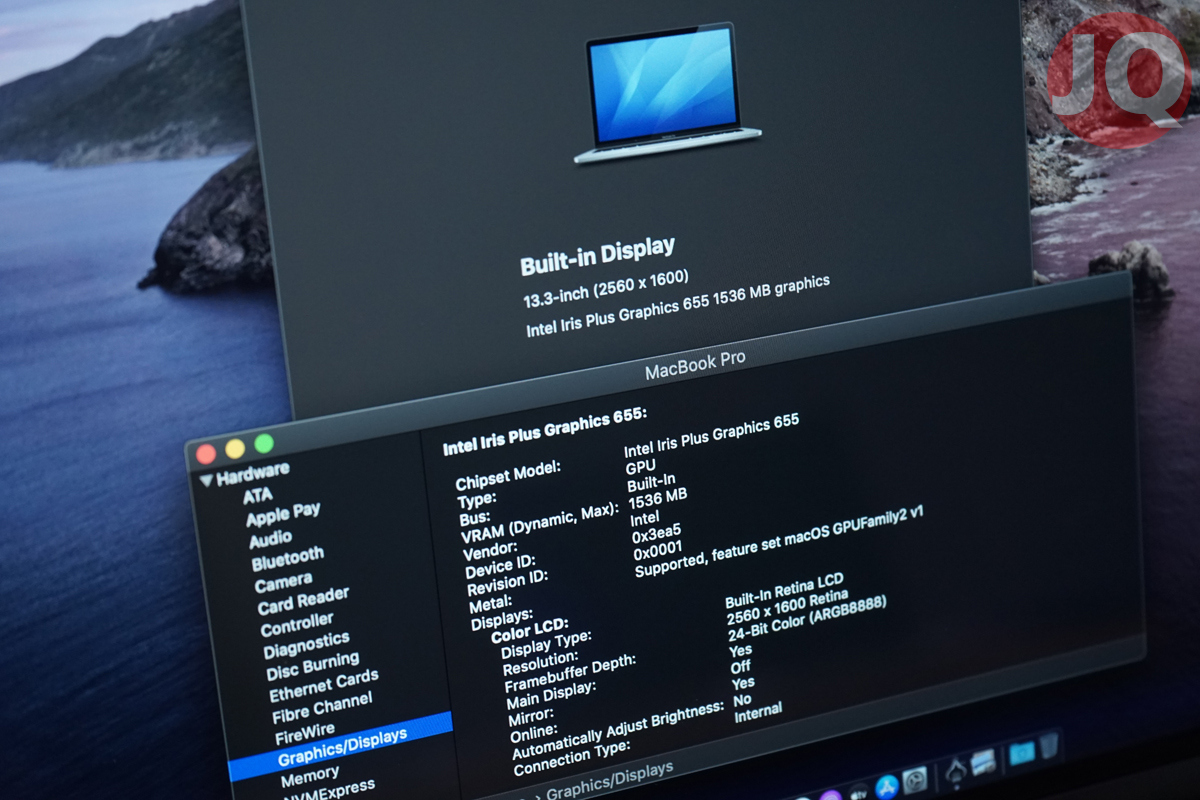Select the 'Built-In Retina LCD' value
Screen dimensions: 1200x800
(784, 591)
